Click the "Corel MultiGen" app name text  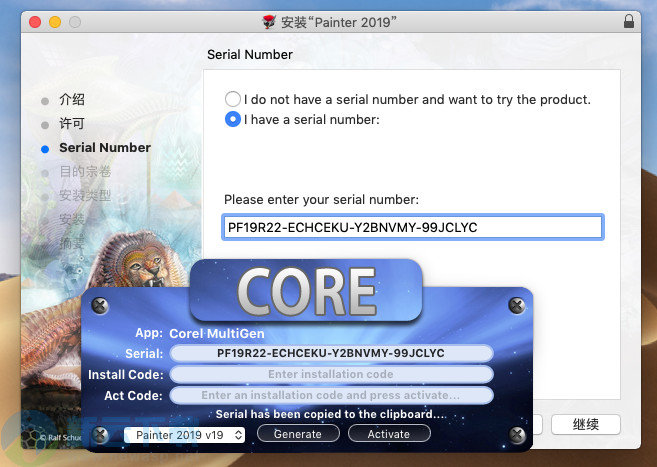[217, 333]
